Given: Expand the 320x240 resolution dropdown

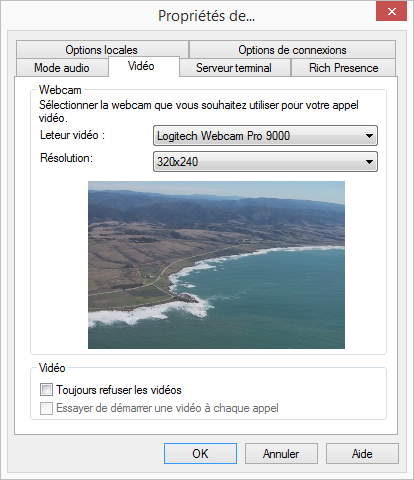Looking at the screenshot, I should point(265,162).
